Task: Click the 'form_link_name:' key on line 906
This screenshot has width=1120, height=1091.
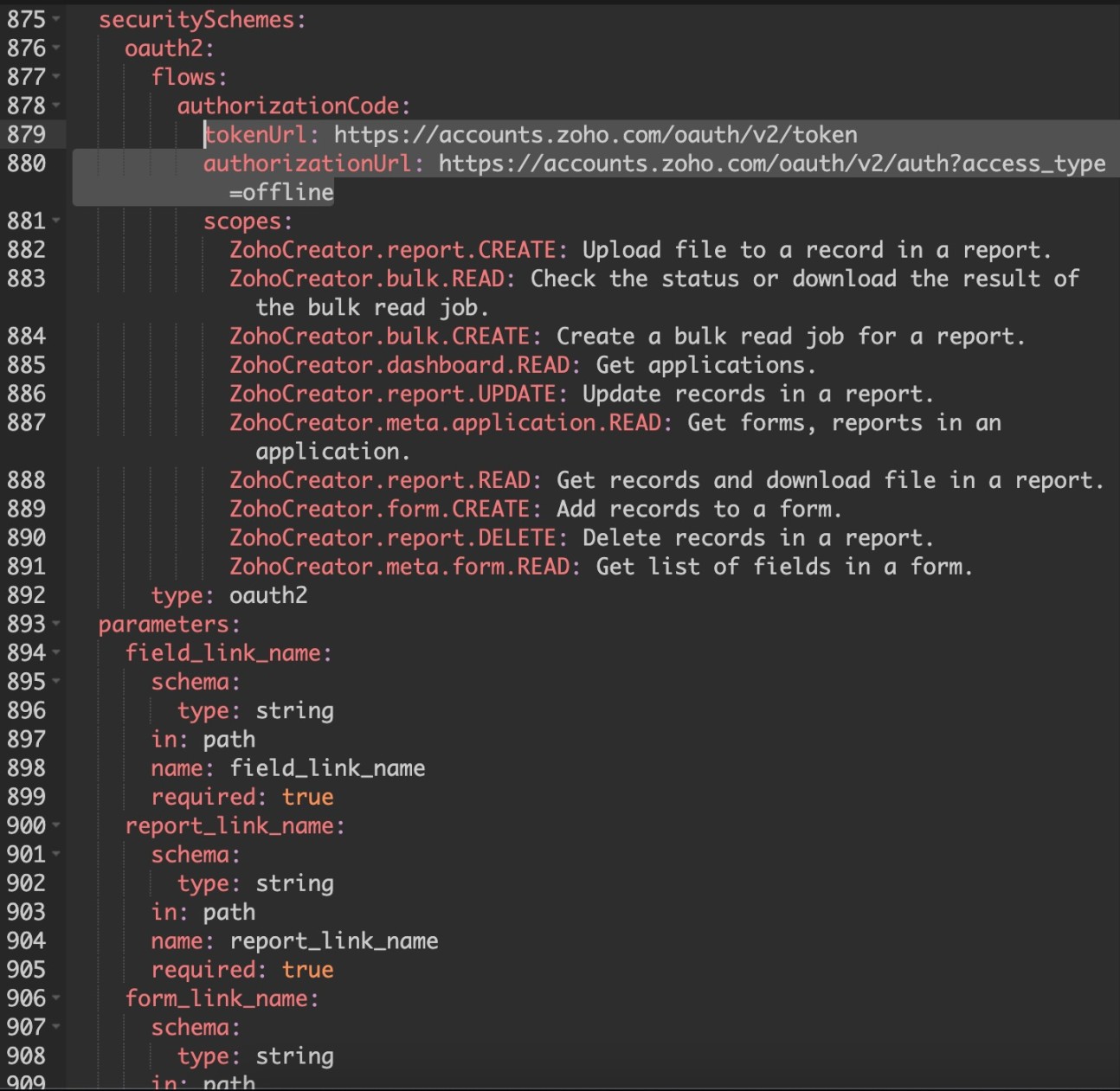Action: tap(222, 998)
